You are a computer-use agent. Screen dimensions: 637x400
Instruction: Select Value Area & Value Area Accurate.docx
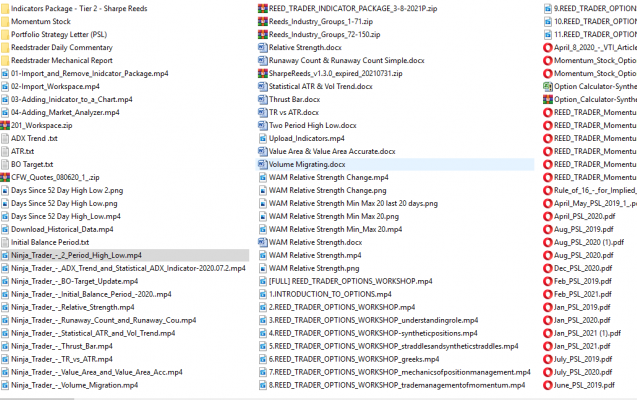coord(332,151)
